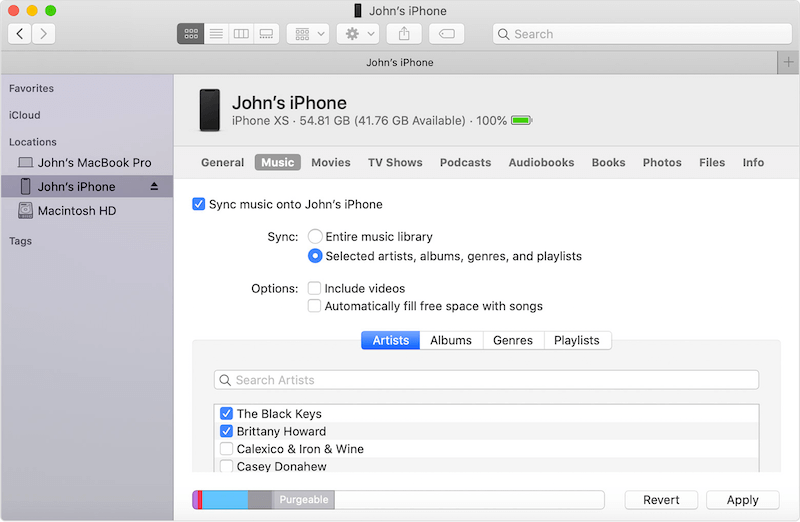Click the Finder search field

(x=642, y=34)
